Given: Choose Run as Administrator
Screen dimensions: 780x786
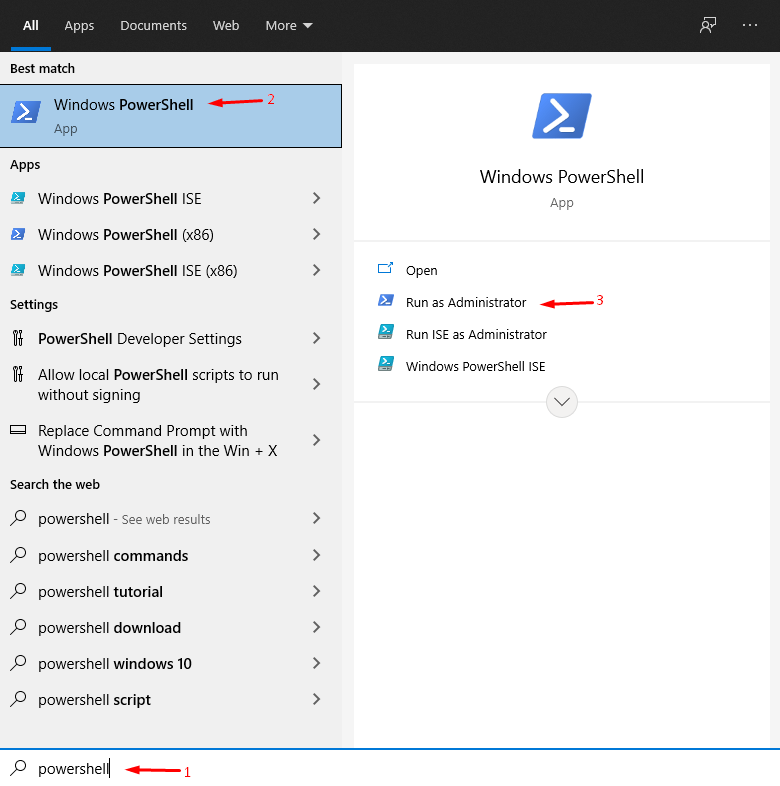Looking at the screenshot, I should pos(466,302).
